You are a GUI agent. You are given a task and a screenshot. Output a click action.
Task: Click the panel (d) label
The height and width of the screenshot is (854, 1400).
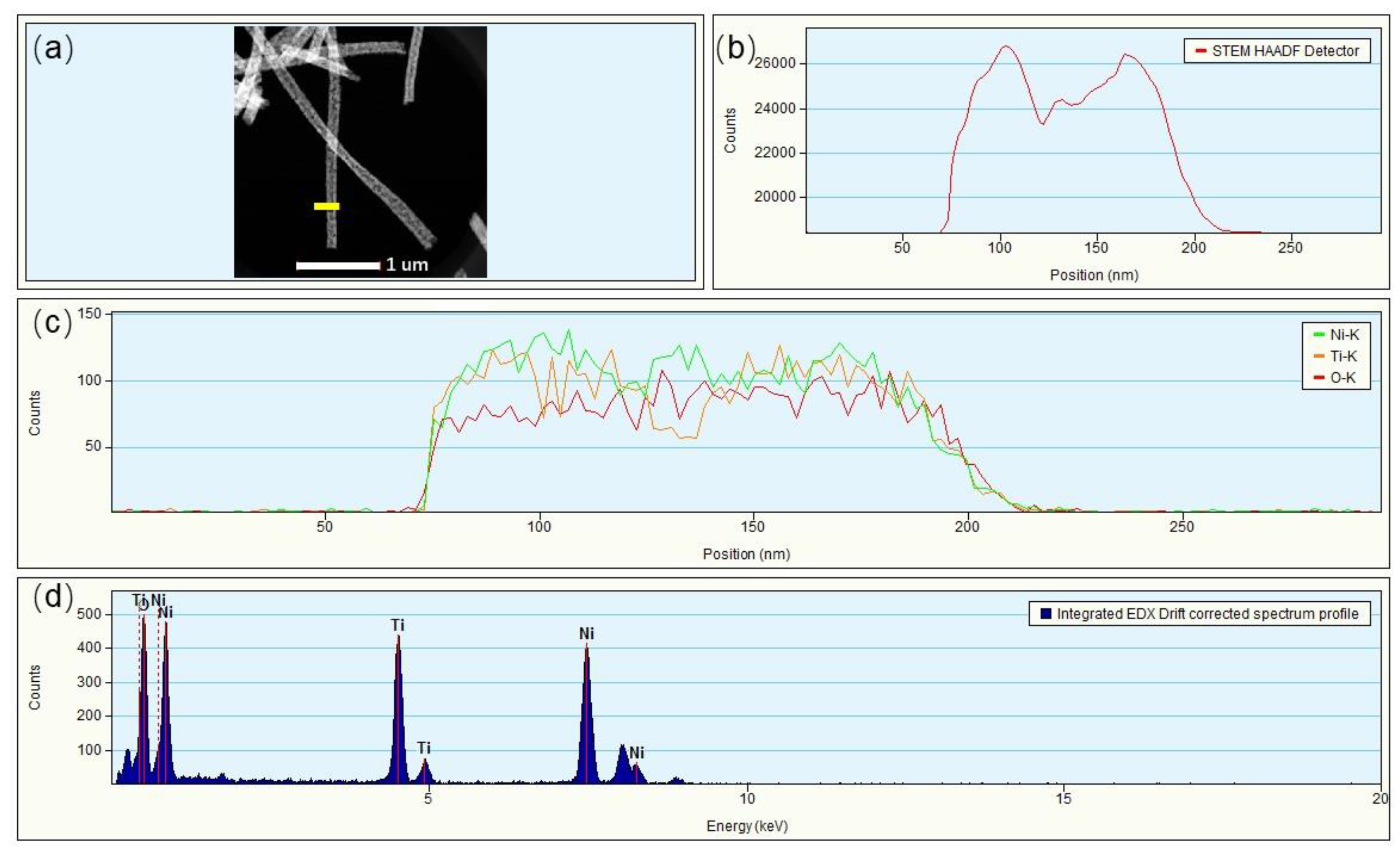[x=53, y=597]
